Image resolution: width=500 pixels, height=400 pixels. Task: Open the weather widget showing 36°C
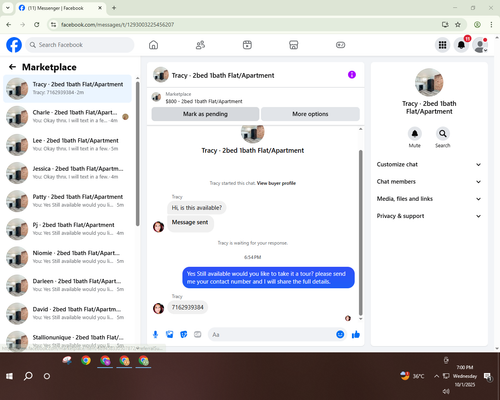point(412,376)
